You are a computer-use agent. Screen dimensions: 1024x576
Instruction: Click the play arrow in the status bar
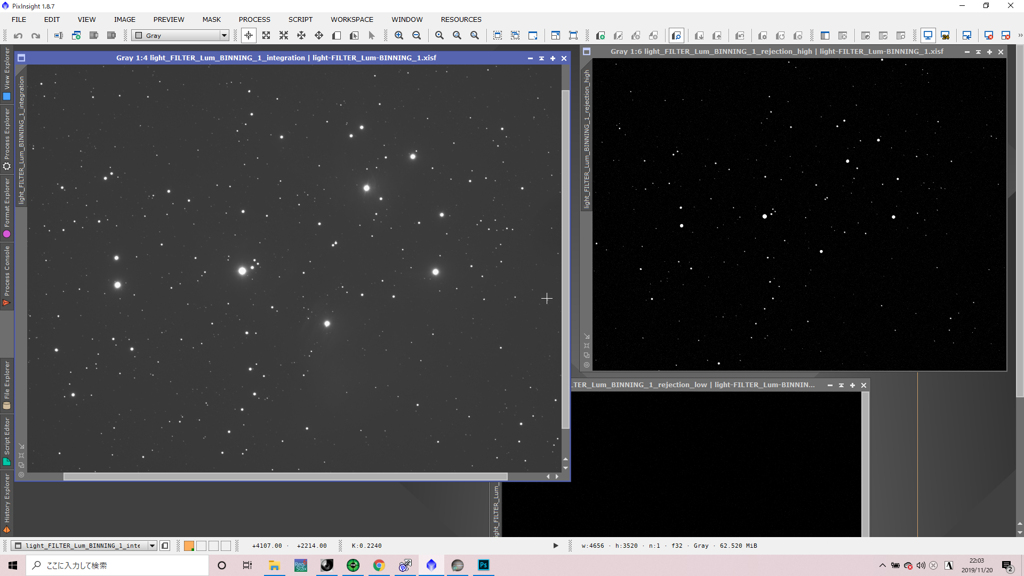coord(556,546)
